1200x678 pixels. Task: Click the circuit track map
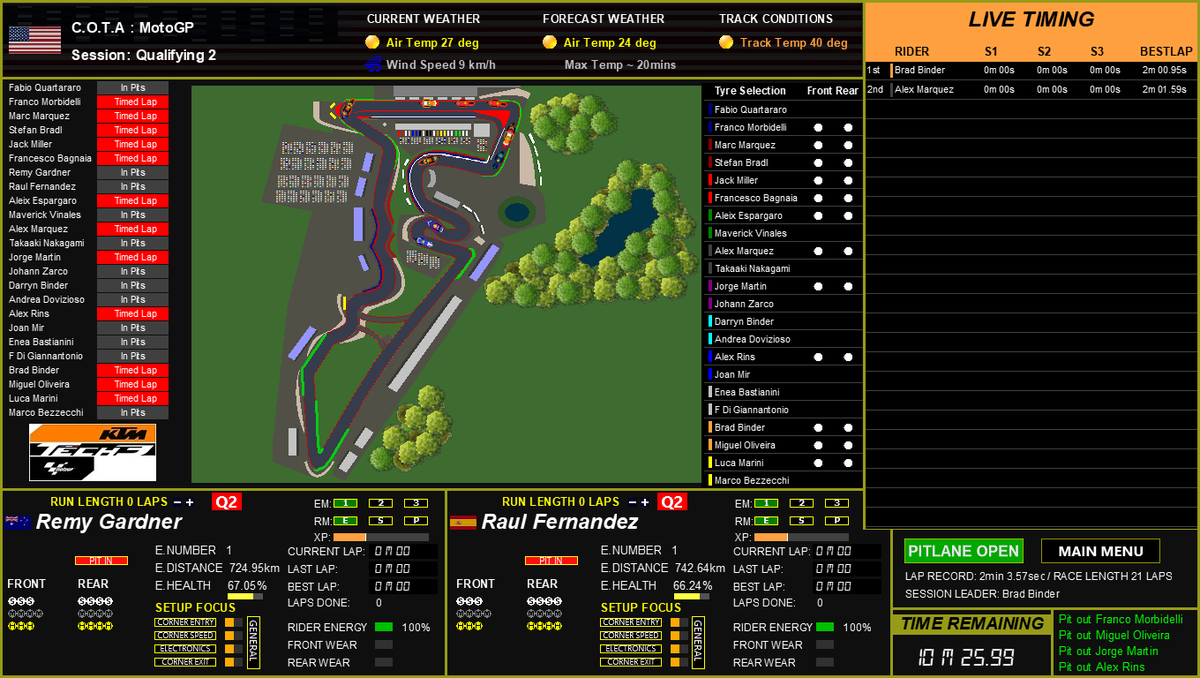[447, 284]
